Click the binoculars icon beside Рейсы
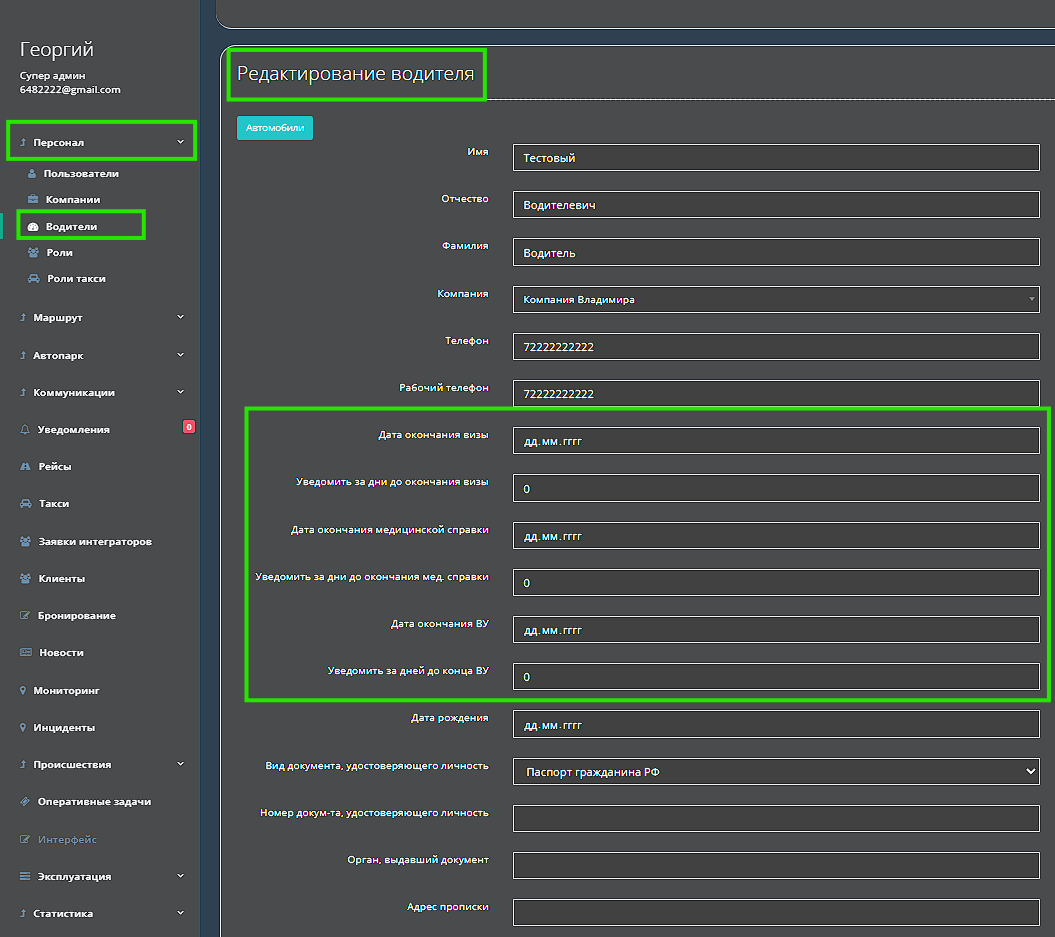 pyautogui.click(x=25, y=467)
